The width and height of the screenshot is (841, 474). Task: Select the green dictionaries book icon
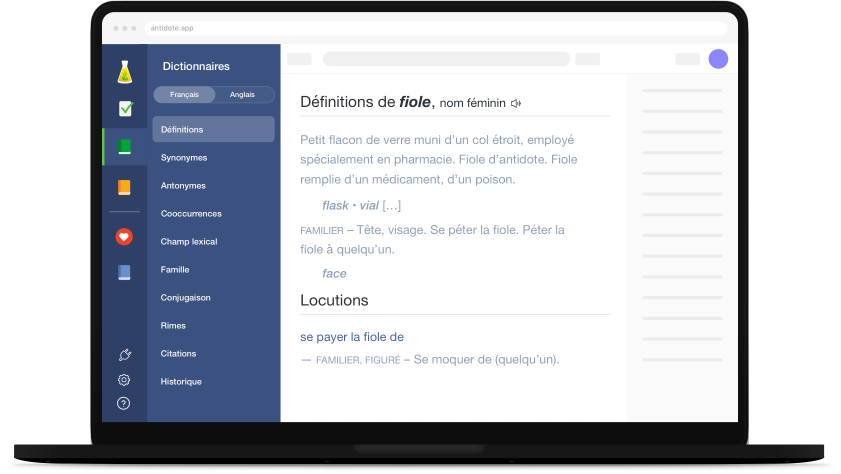pyautogui.click(x=124, y=147)
